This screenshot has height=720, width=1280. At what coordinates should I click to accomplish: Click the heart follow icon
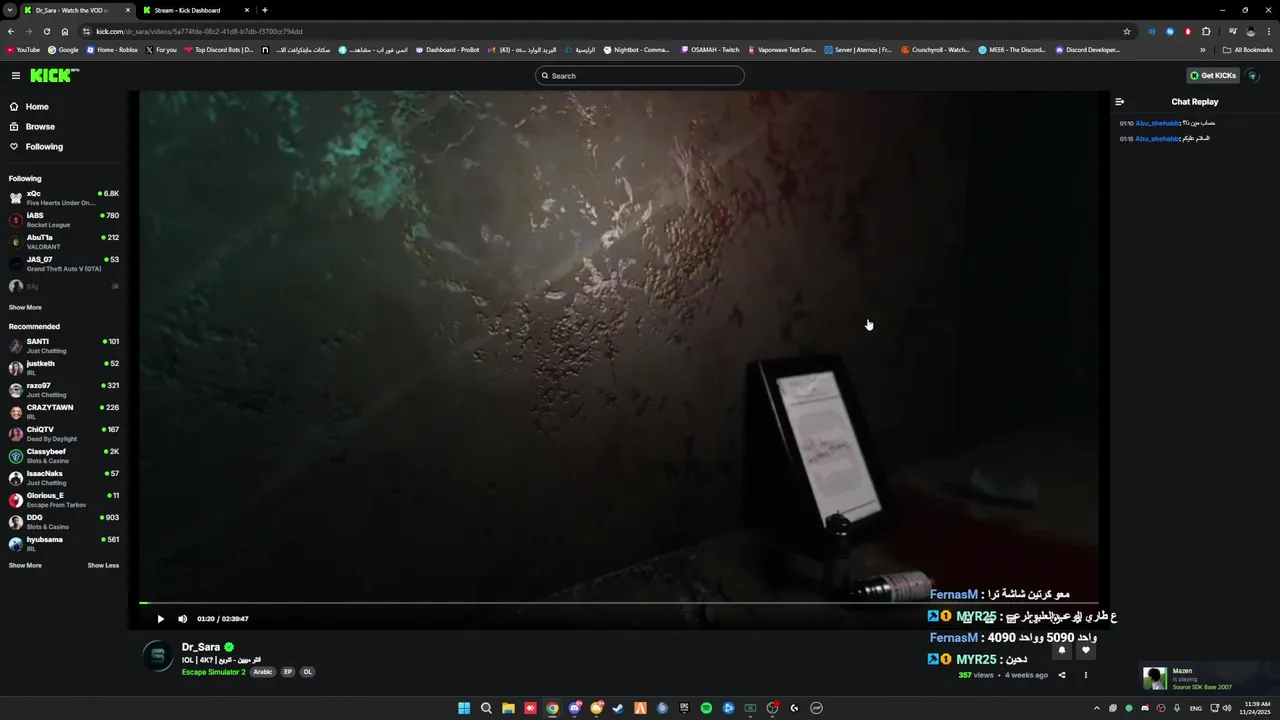pyautogui.click(x=1086, y=650)
